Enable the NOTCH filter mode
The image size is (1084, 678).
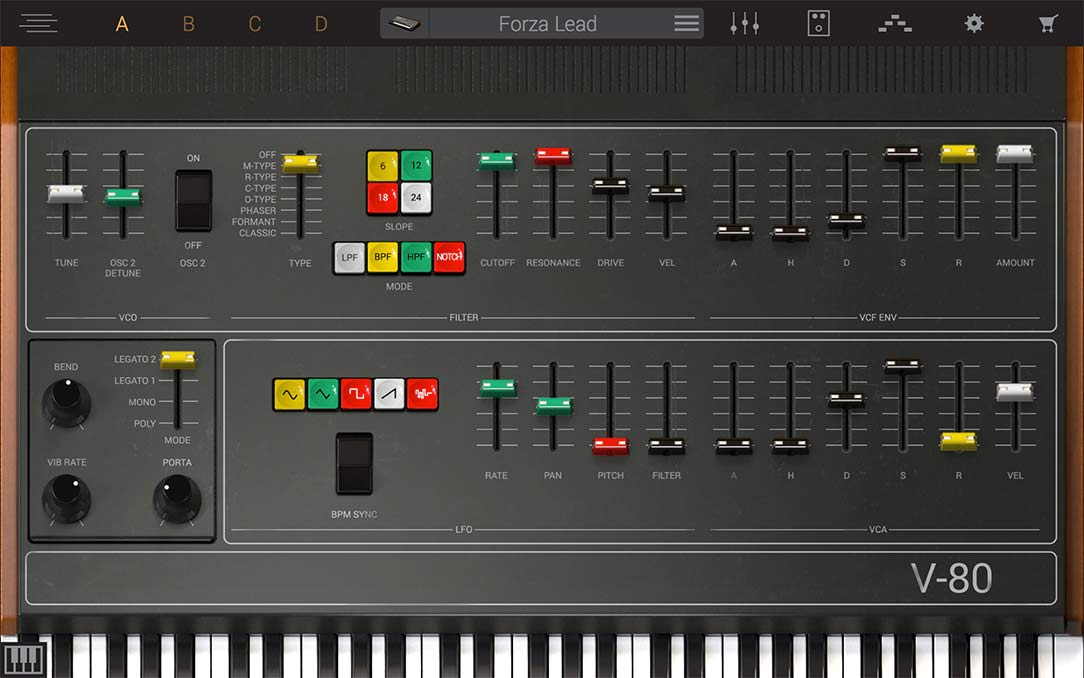tap(449, 258)
